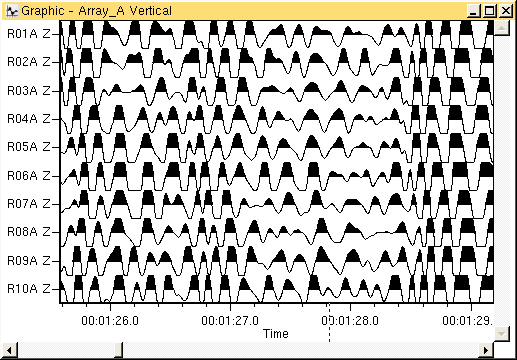Image resolution: width=517 pixels, height=360 pixels.
Task: Click the vertical scrollbar up arrow
Action: 501,28
